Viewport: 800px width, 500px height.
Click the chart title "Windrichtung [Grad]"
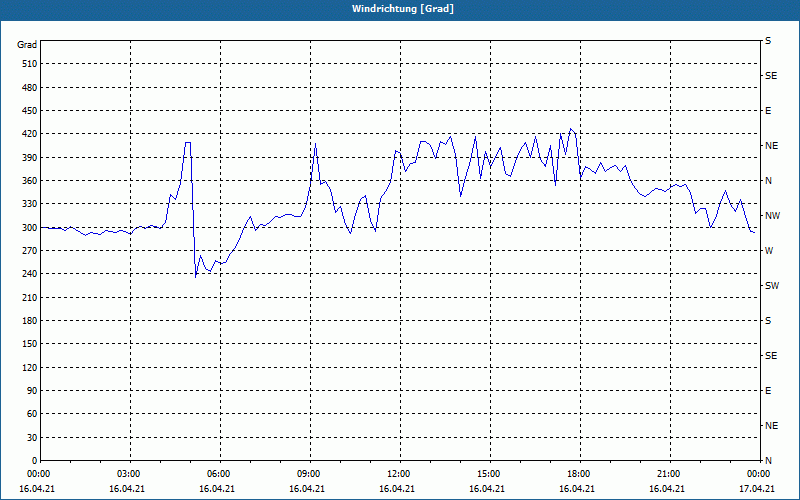(x=403, y=9)
